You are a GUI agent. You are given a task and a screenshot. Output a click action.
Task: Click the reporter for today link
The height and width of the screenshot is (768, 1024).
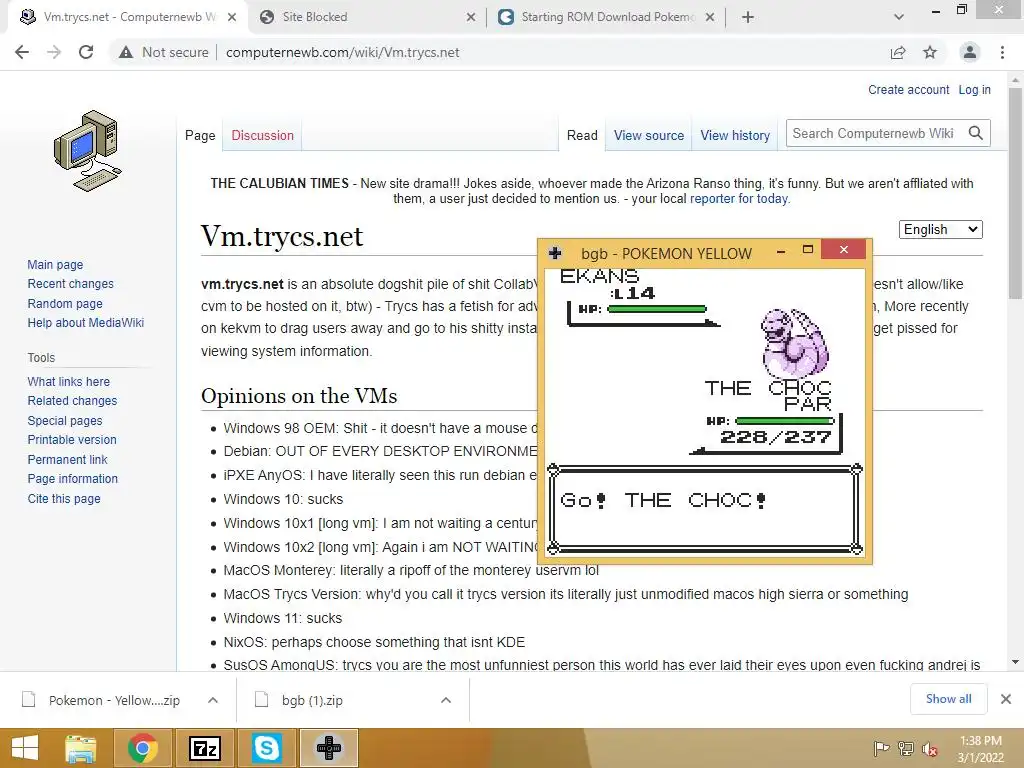[739, 199]
